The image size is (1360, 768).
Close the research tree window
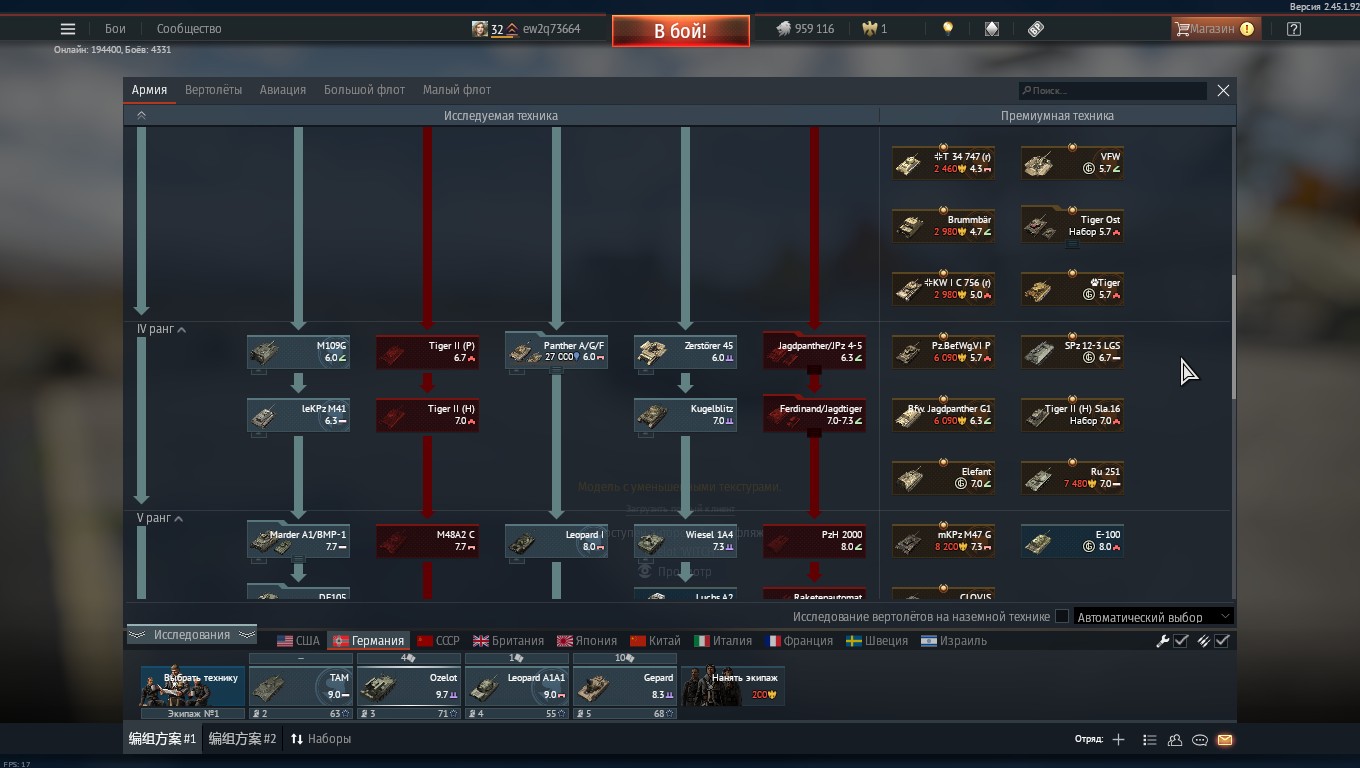(x=1223, y=90)
